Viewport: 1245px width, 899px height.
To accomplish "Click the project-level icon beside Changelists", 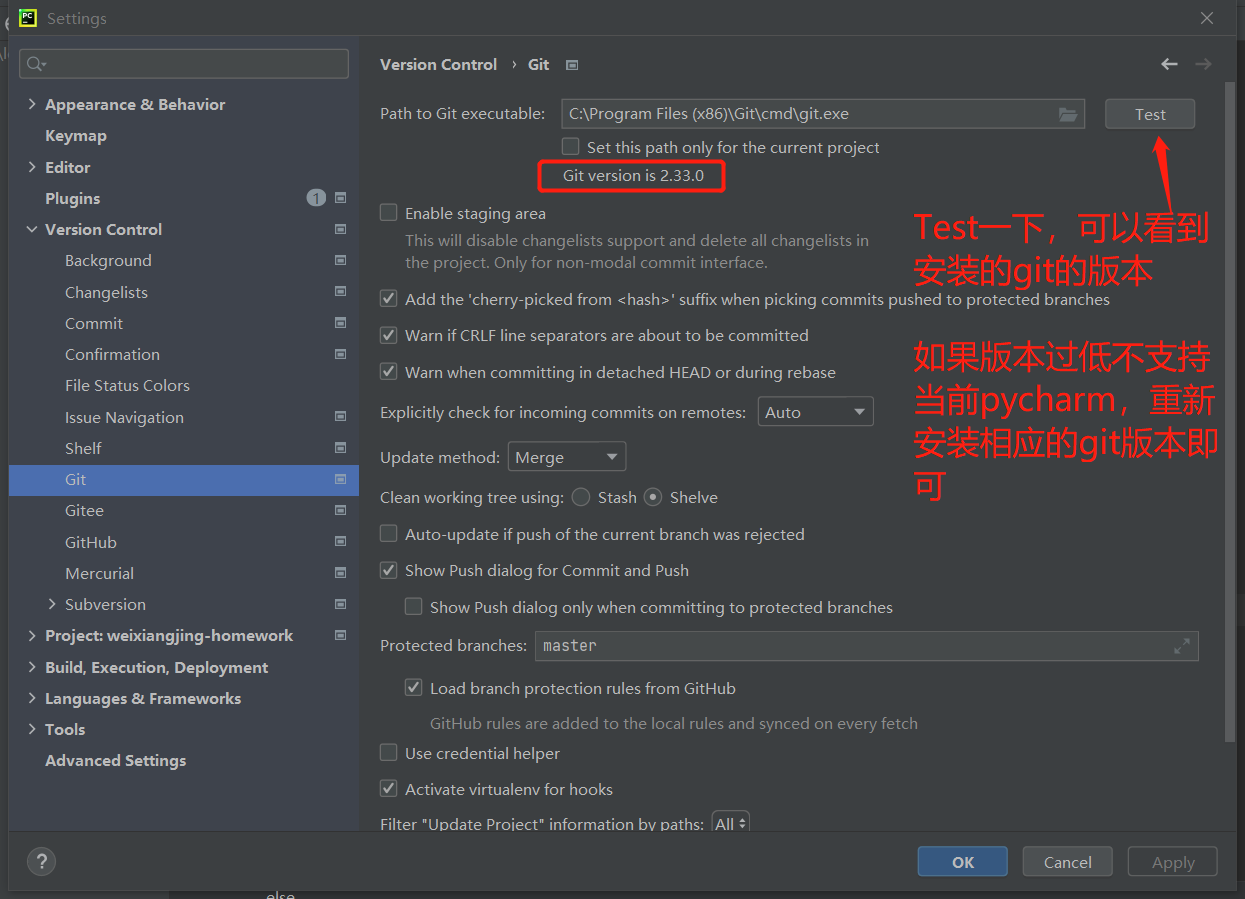I will [x=340, y=292].
